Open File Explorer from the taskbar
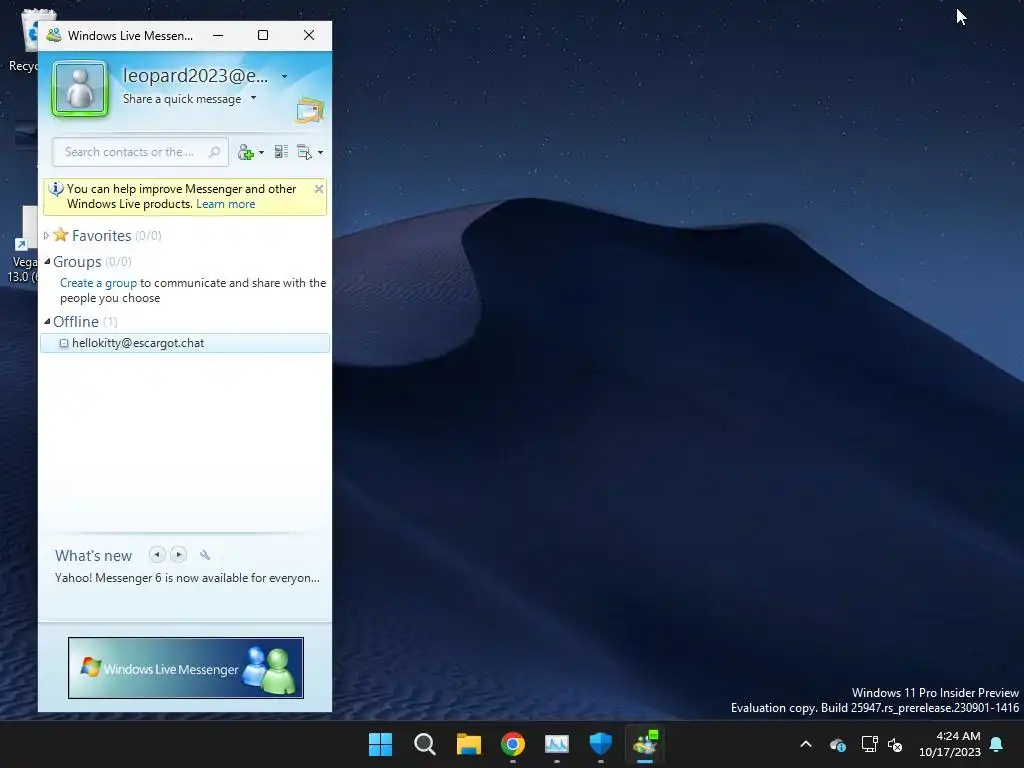 [x=468, y=744]
